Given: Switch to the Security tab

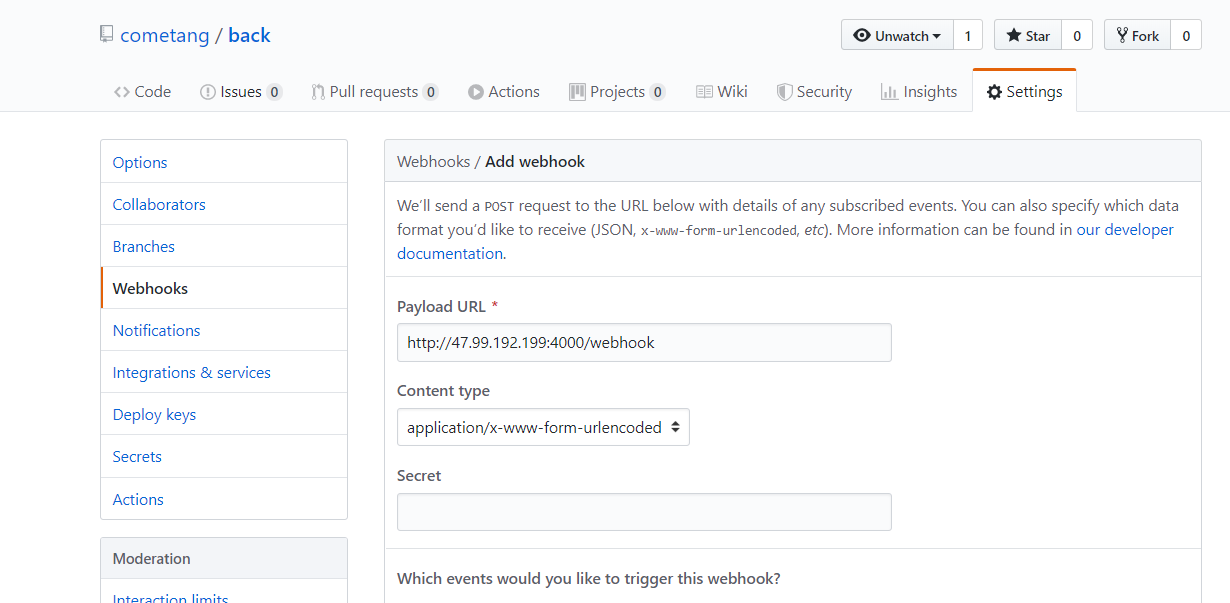Looking at the screenshot, I should click(x=814, y=91).
